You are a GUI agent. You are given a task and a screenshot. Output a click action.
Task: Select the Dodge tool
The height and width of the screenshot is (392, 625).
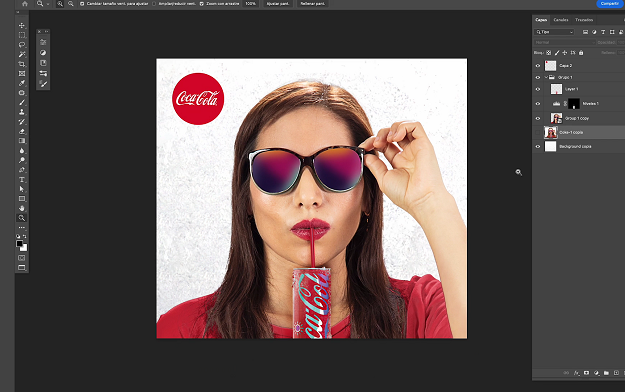(x=22, y=160)
